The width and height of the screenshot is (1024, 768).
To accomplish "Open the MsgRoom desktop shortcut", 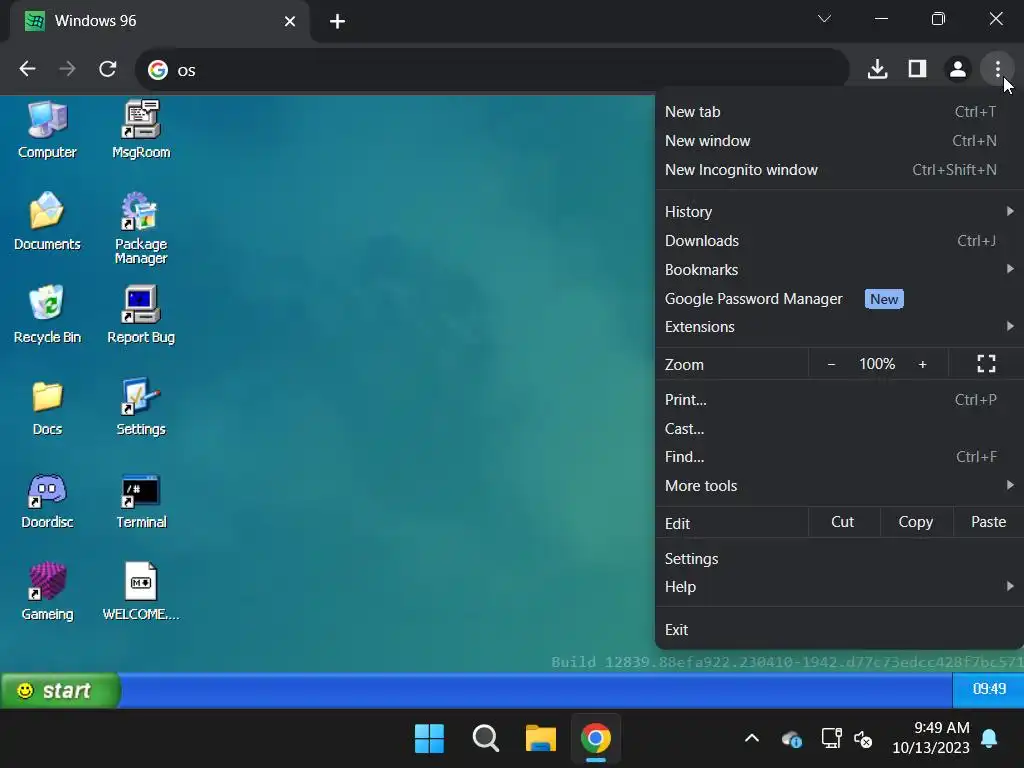I will point(141,129).
